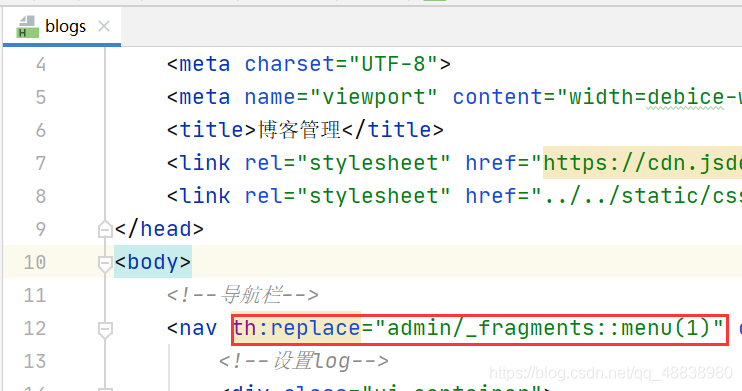Select line number 12 in gutter
This screenshot has height=391, width=742.
[35, 328]
